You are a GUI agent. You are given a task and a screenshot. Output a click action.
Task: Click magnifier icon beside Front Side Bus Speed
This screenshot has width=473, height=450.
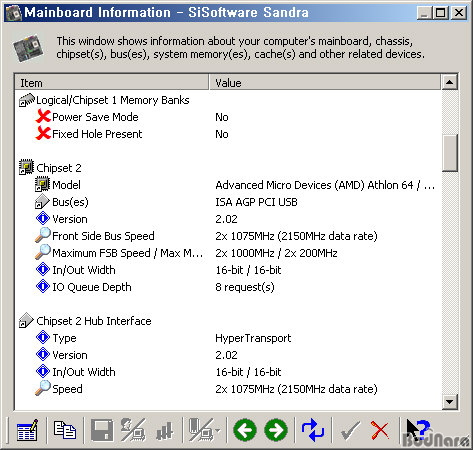[43, 235]
